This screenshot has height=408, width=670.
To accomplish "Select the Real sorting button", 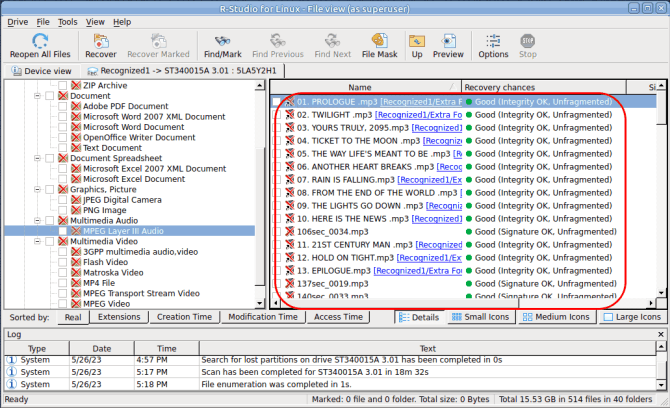I will 73,317.
